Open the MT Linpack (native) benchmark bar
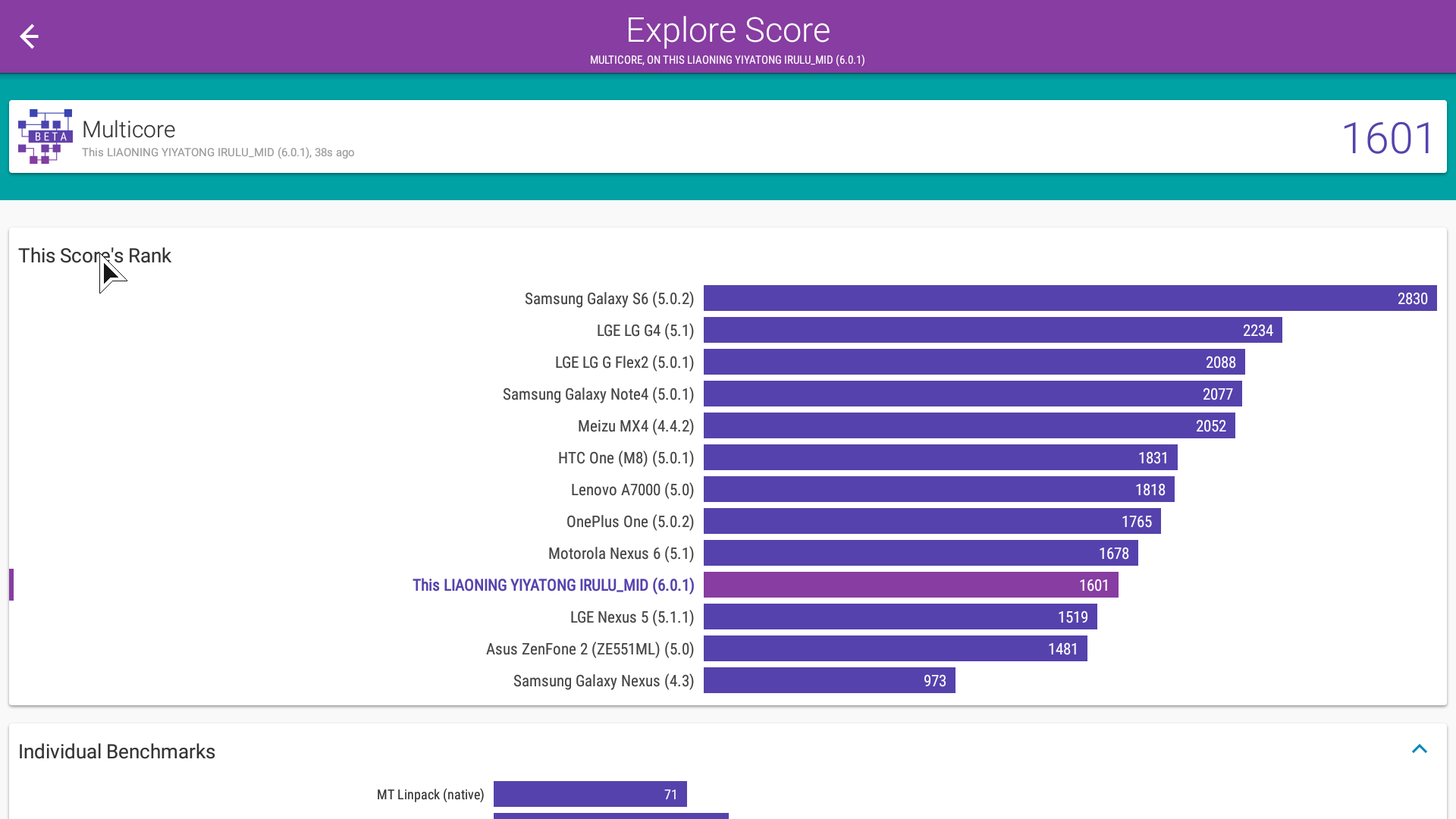1456x819 pixels. tap(590, 794)
